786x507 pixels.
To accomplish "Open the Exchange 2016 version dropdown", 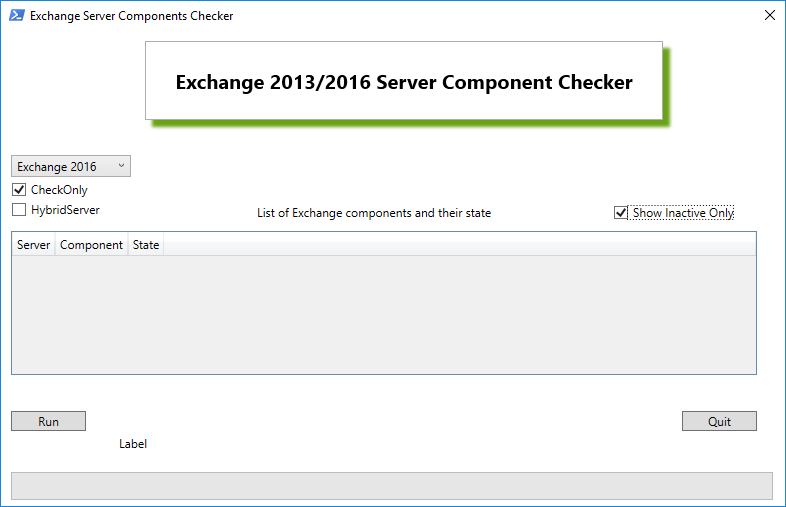I will click(71, 166).
